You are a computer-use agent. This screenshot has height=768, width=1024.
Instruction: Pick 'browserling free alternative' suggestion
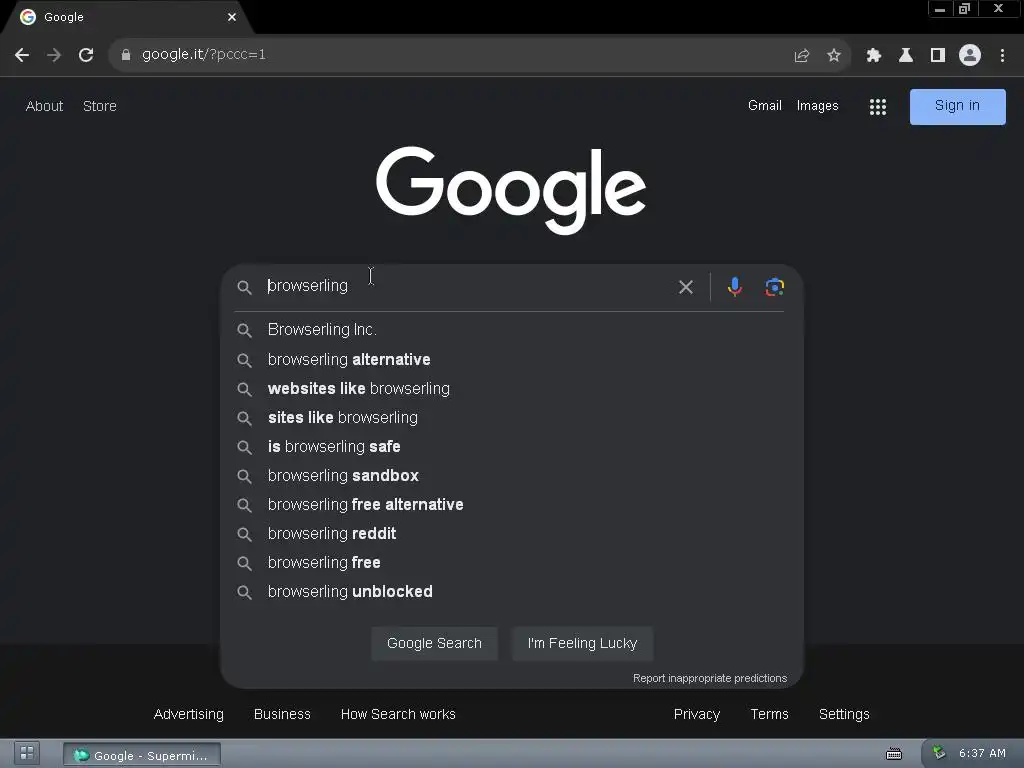tap(511, 504)
